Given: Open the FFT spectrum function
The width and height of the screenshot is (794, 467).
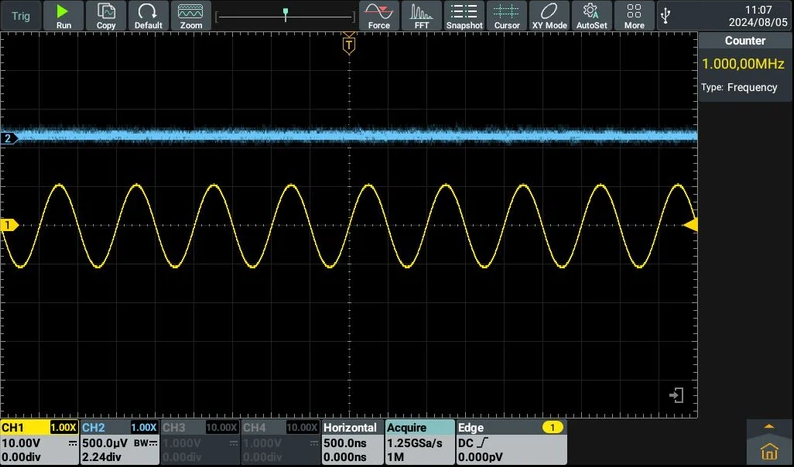Looking at the screenshot, I should click(x=421, y=15).
